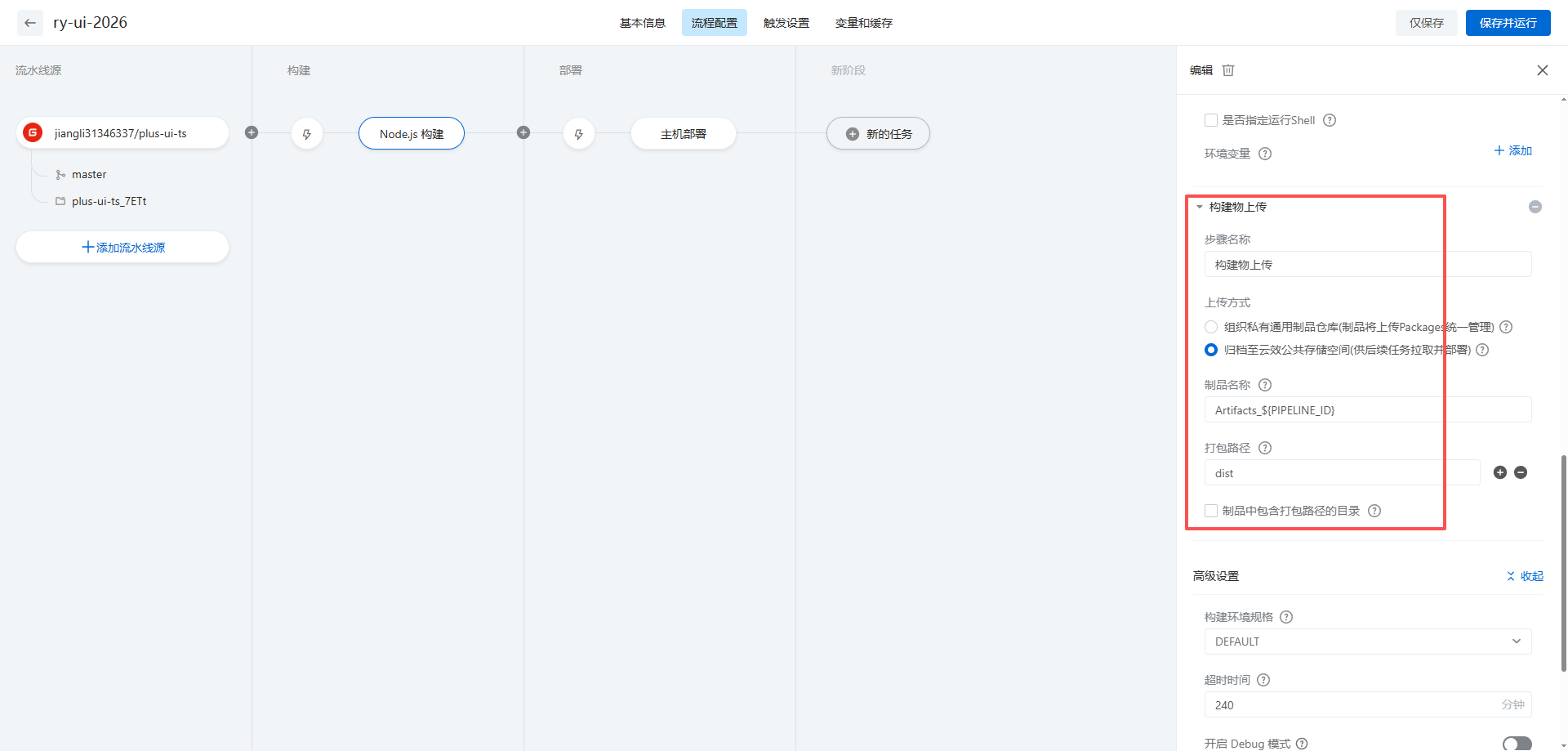The image size is (1568, 751).
Task: Remove the 构建物上传 step with minus icon
Action: click(1535, 207)
